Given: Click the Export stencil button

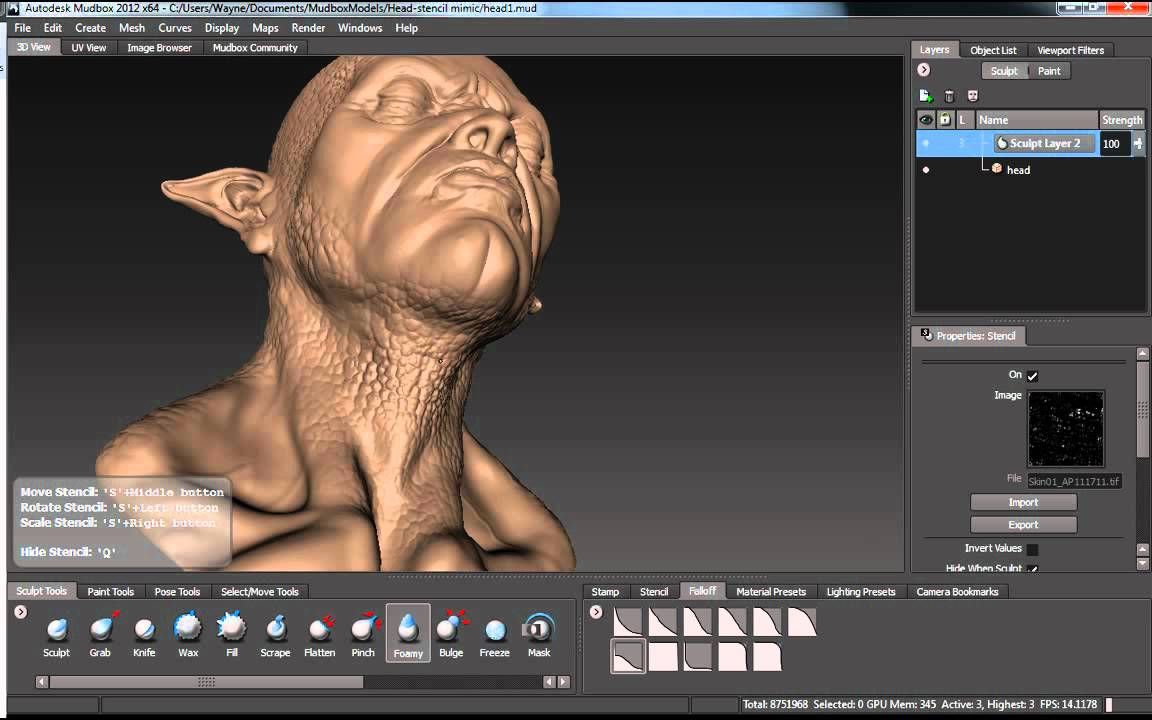Looking at the screenshot, I should point(1023,525).
